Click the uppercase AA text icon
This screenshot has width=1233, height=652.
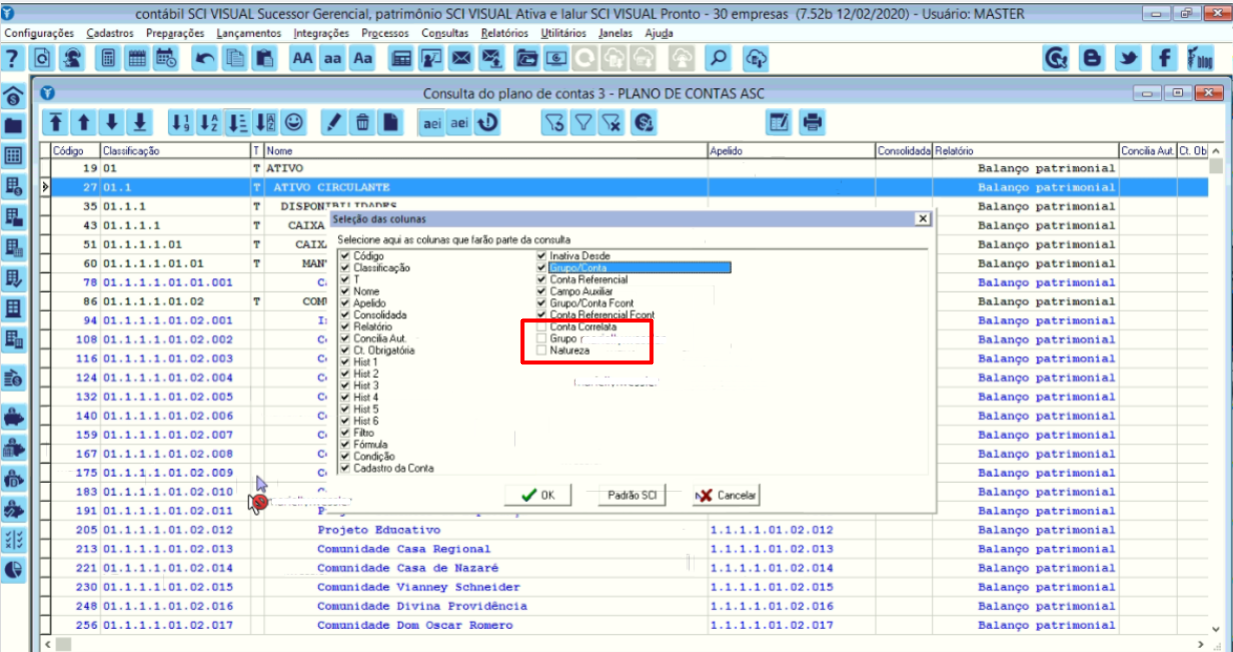point(302,59)
